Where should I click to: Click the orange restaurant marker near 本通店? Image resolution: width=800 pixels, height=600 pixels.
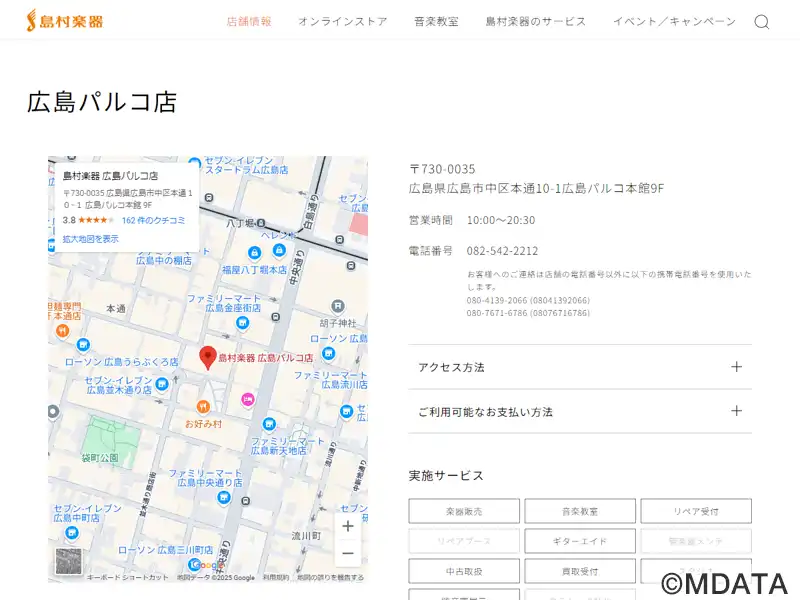click(x=62, y=332)
